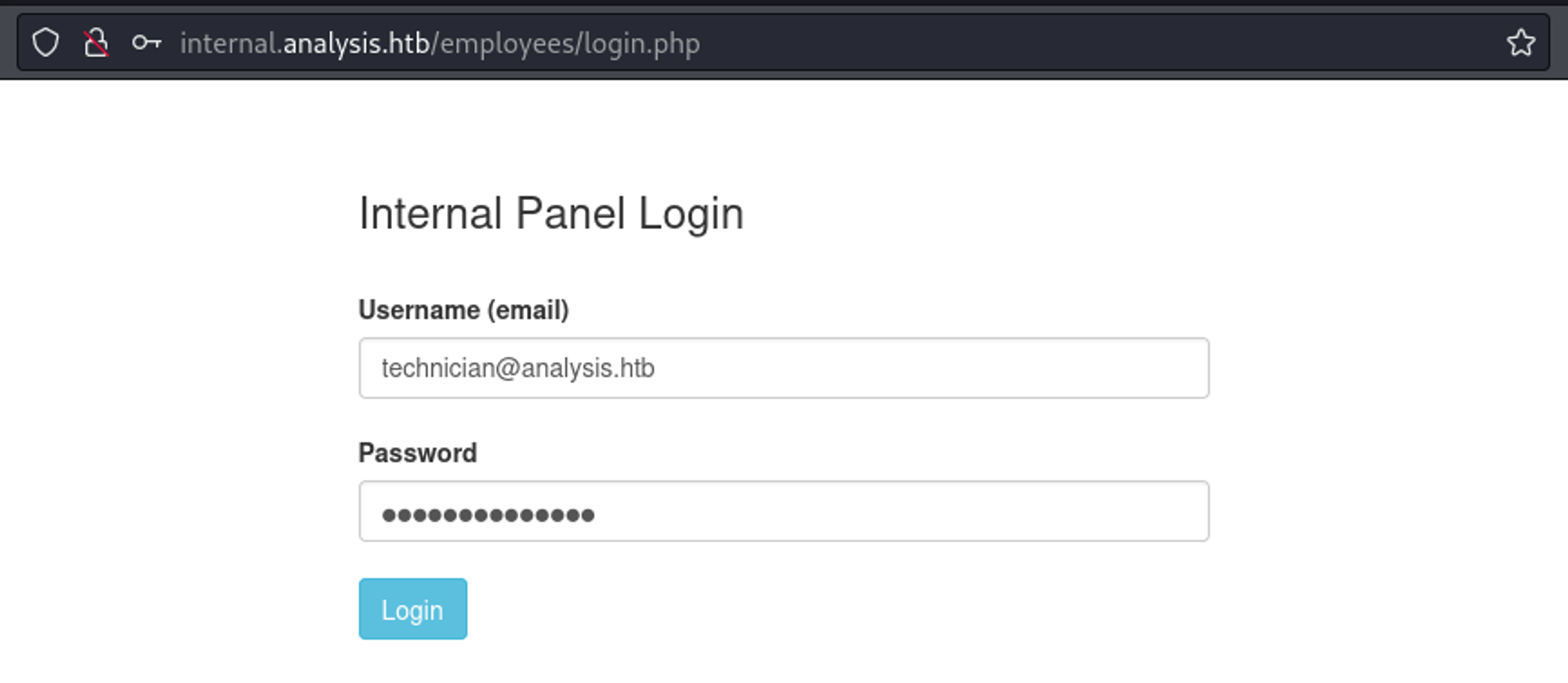This screenshot has width=1568, height=683.
Task: Click empty address bar space before star
Action: 1176,43
